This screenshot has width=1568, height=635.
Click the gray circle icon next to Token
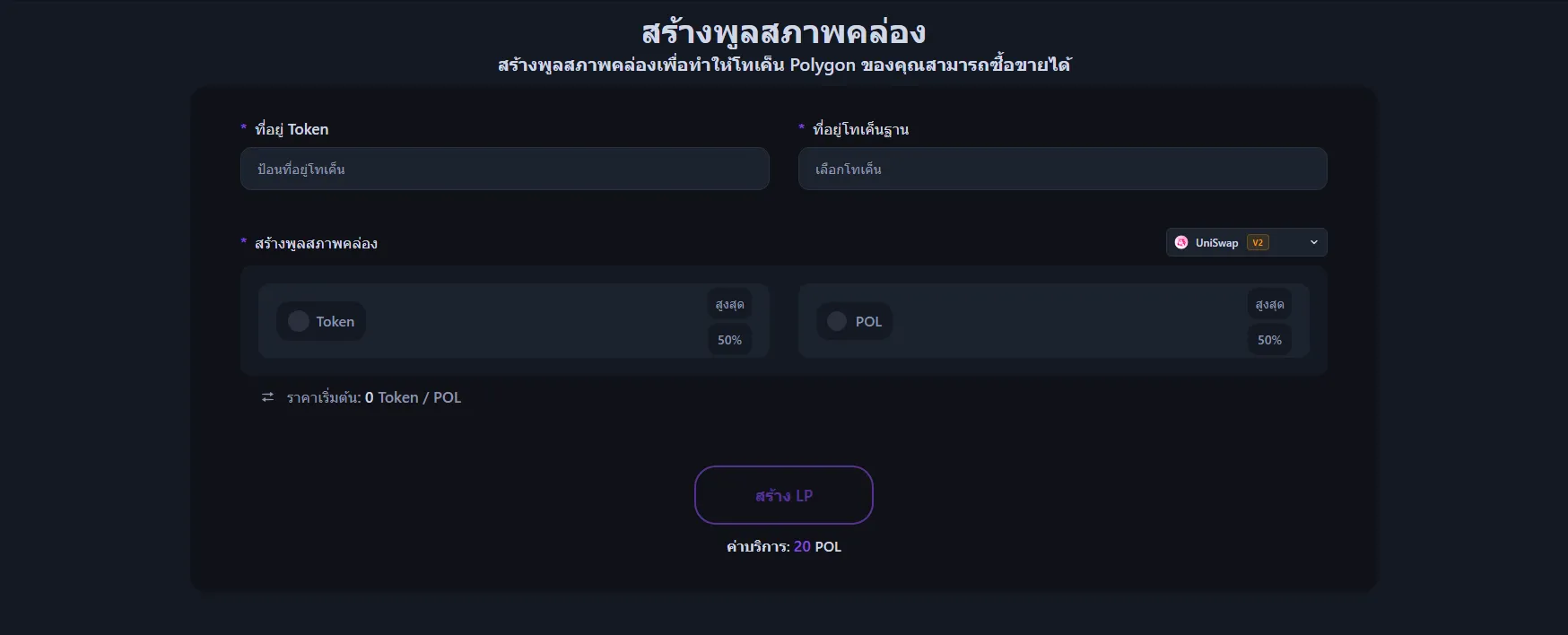[x=299, y=321]
